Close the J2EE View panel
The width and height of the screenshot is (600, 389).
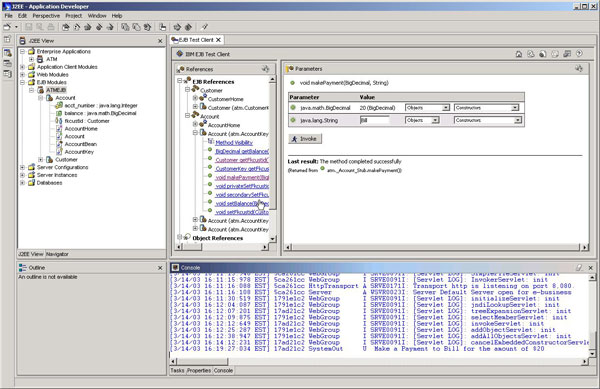[160, 41]
